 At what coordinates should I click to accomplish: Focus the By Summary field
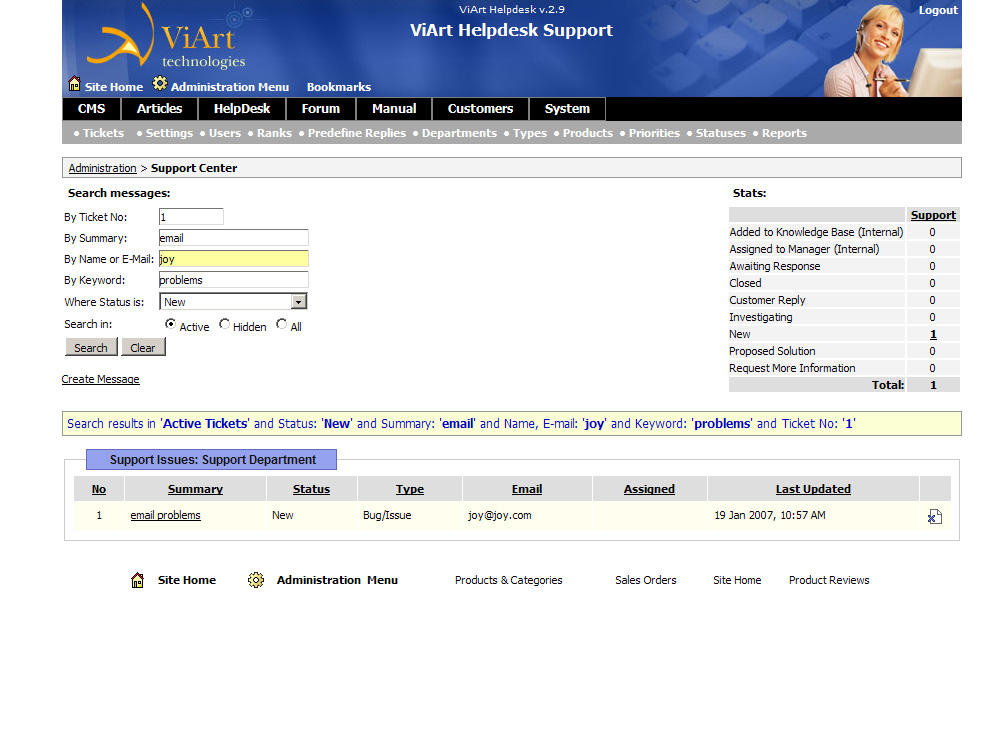234,238
